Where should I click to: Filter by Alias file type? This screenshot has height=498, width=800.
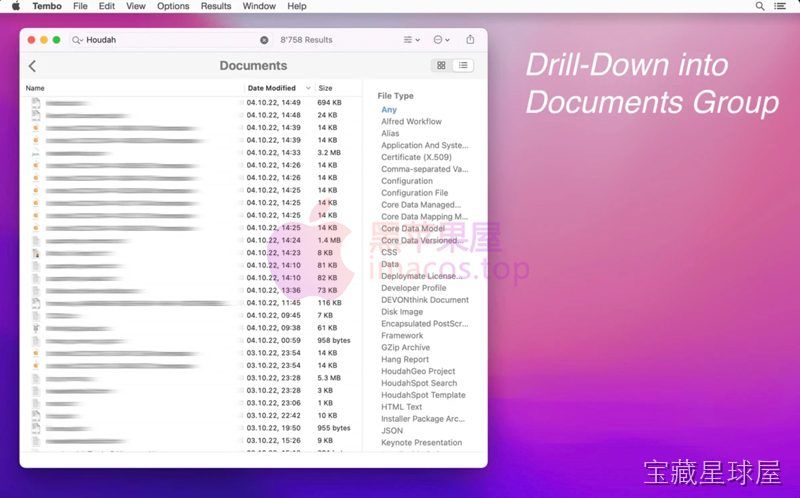tap(390, 133)
